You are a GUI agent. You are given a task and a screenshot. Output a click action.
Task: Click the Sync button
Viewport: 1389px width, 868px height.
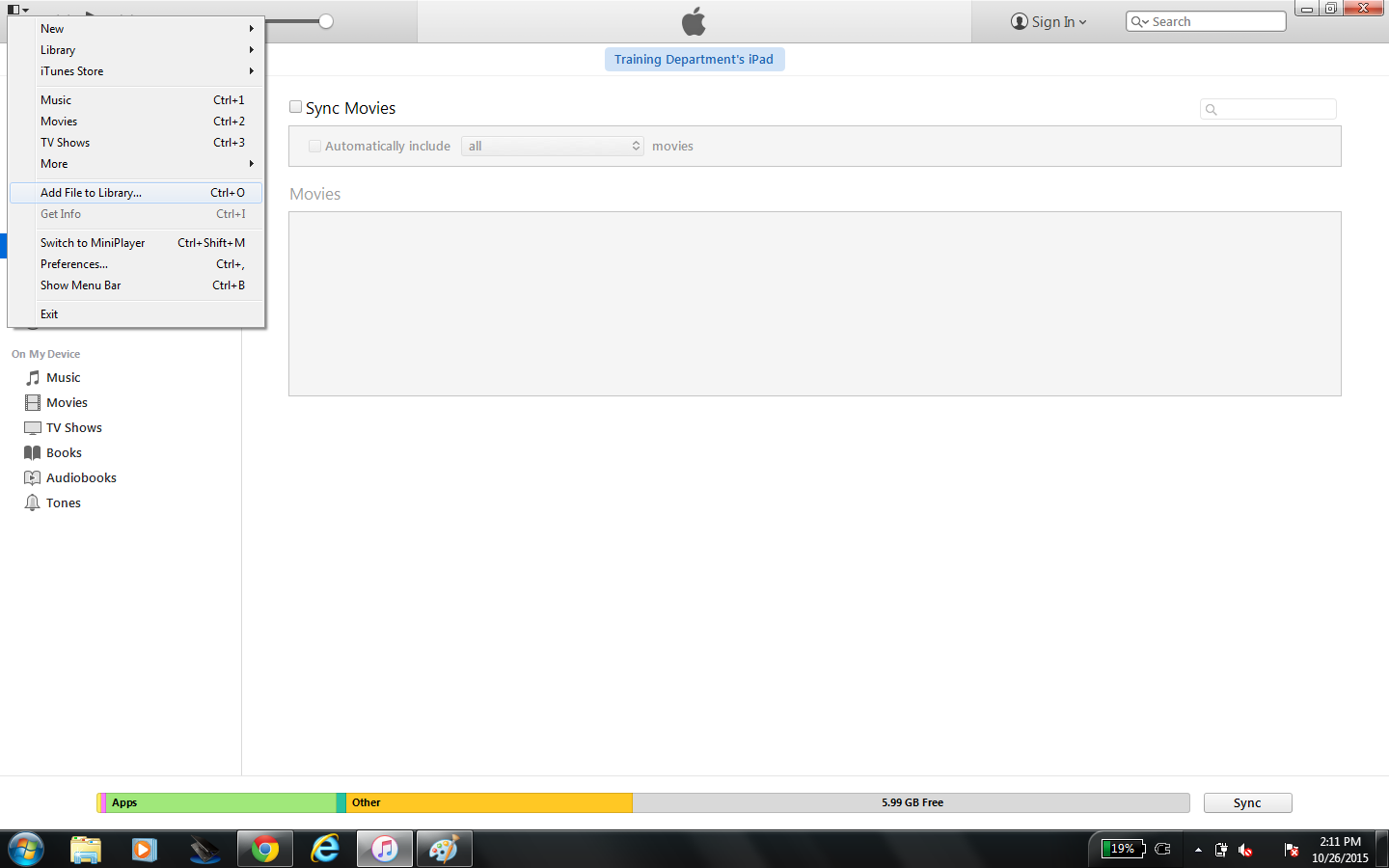[x=1247, y=803]
